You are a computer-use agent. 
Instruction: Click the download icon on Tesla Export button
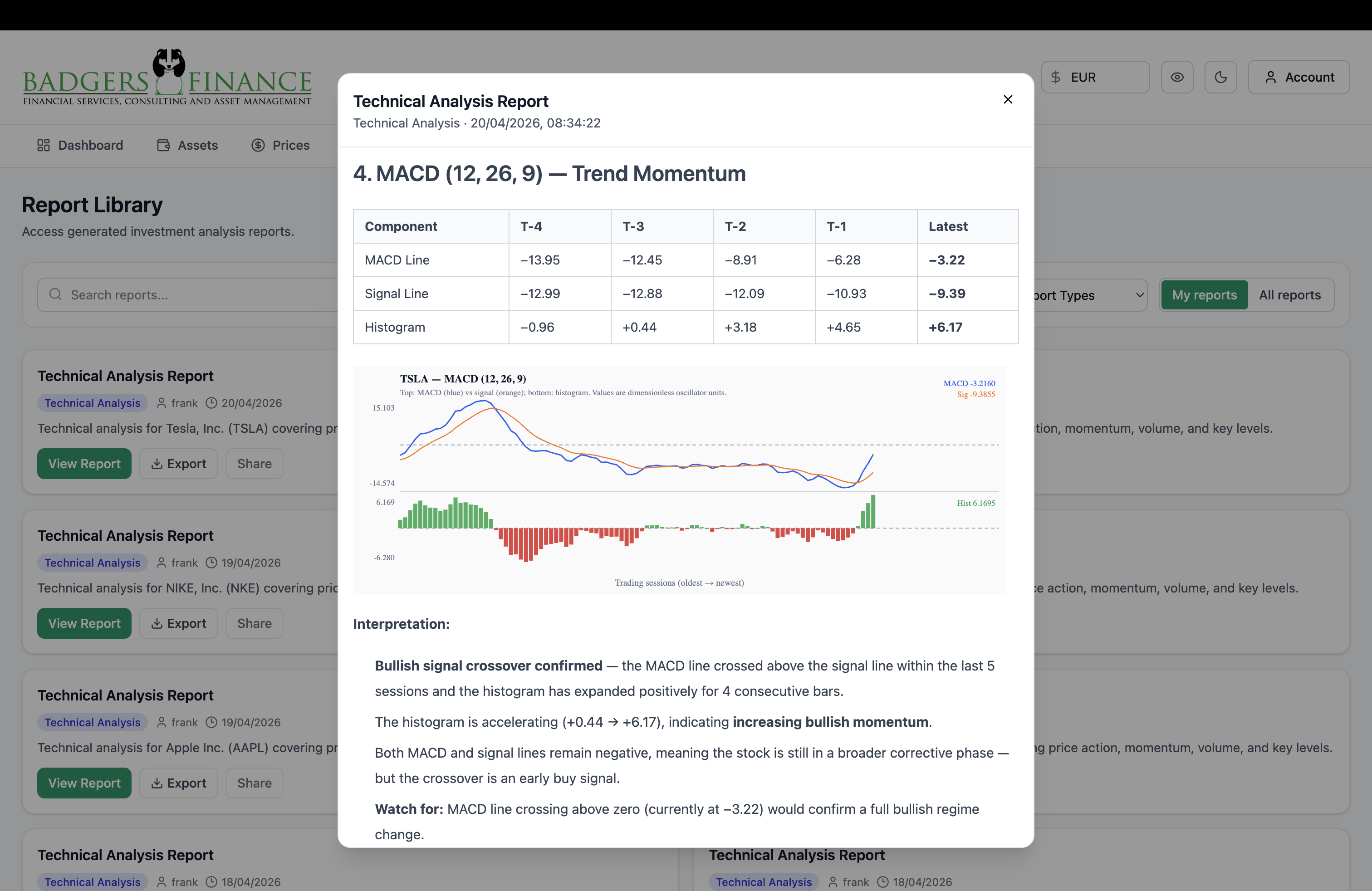156,463
